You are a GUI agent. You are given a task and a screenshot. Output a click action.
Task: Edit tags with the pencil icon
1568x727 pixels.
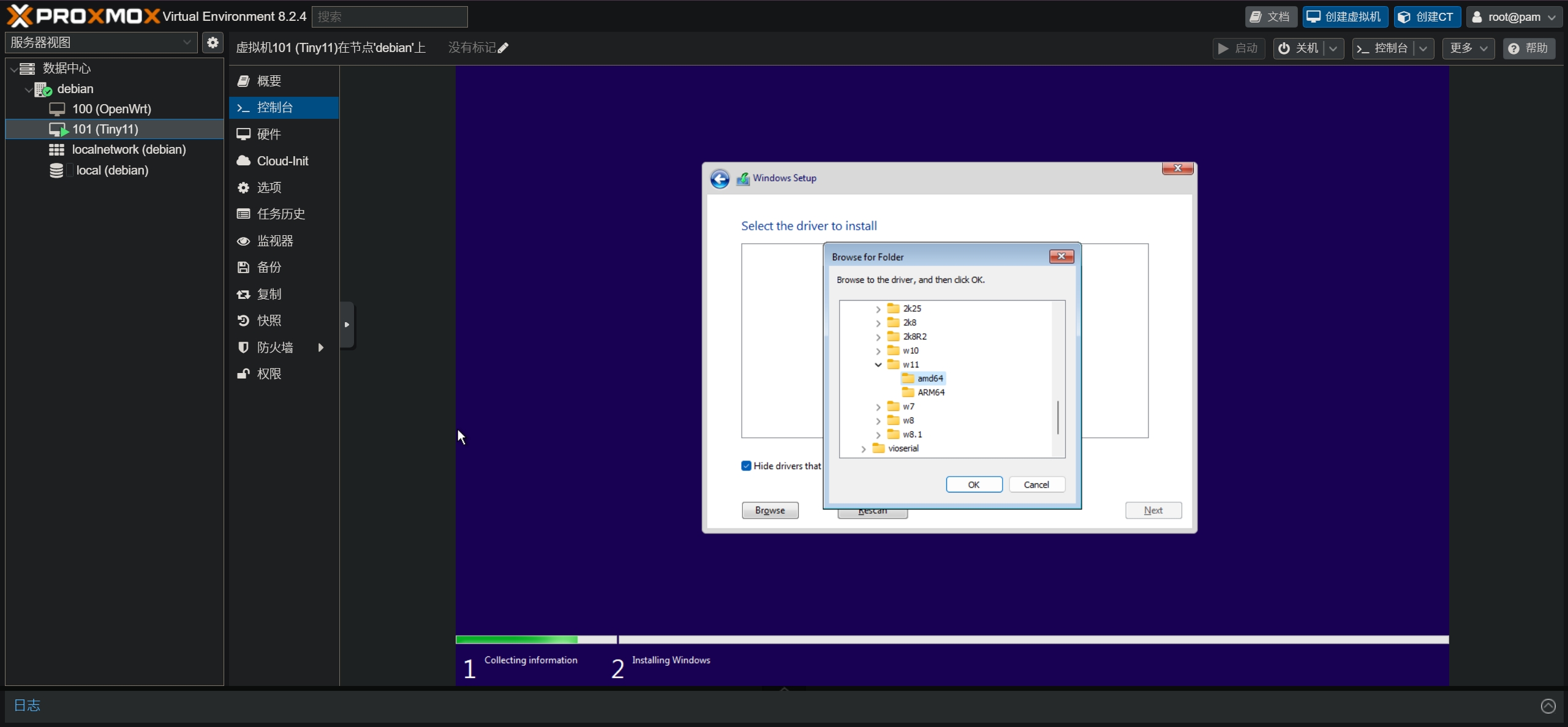(x=503, y=48)
